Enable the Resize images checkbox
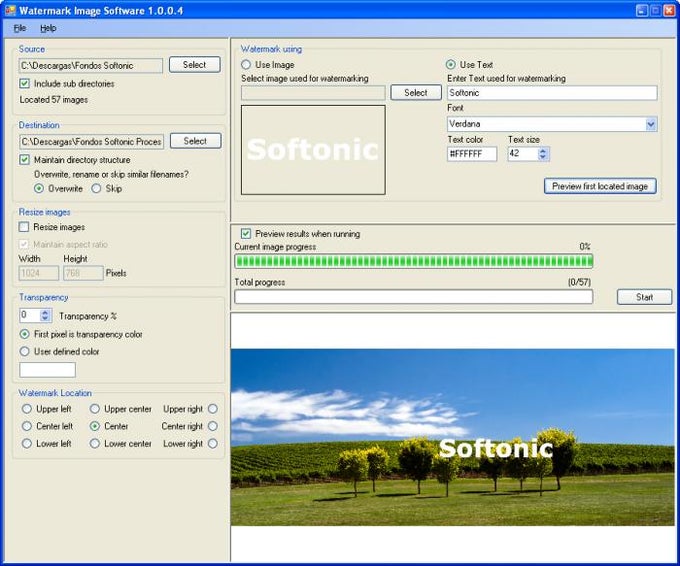Screen dimensions: 680x566 [24, 227]
